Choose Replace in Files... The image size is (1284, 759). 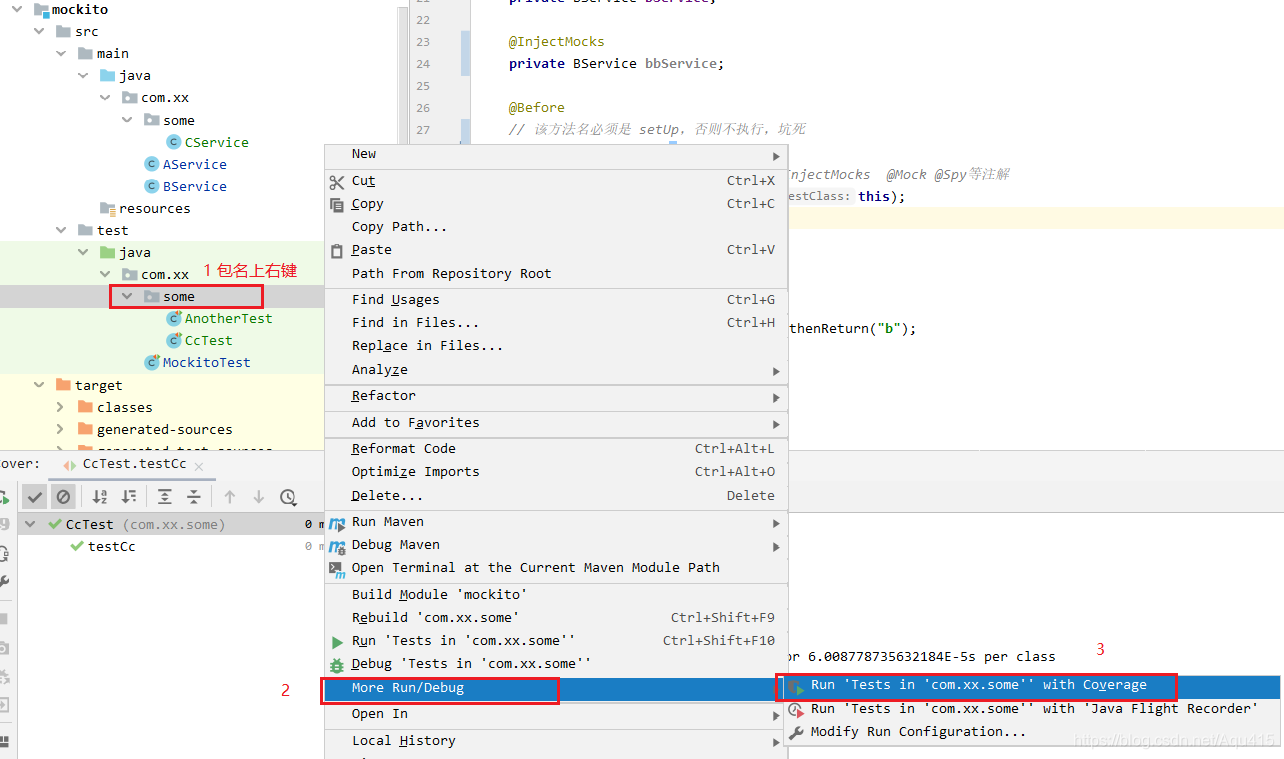point(557,345)
